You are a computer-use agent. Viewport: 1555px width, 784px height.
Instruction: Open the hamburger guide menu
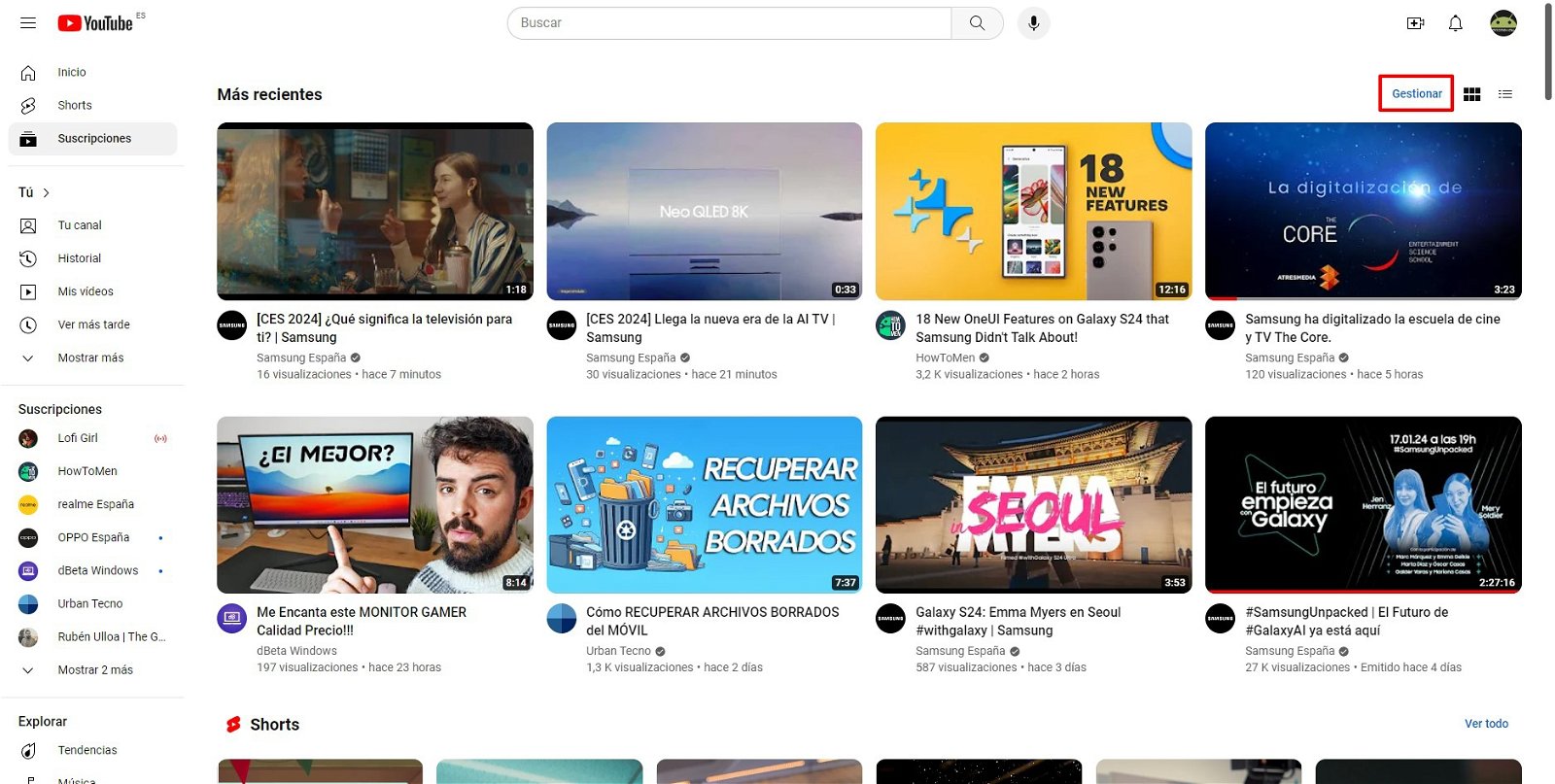point(28,22)
